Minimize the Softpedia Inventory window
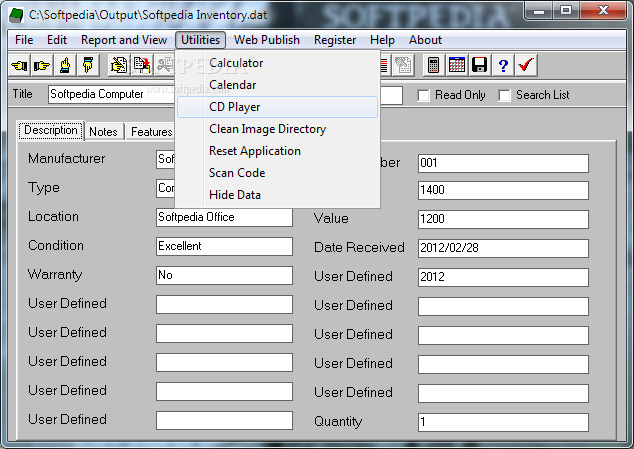The image size is (634, 449). click(x=539, y=11)
